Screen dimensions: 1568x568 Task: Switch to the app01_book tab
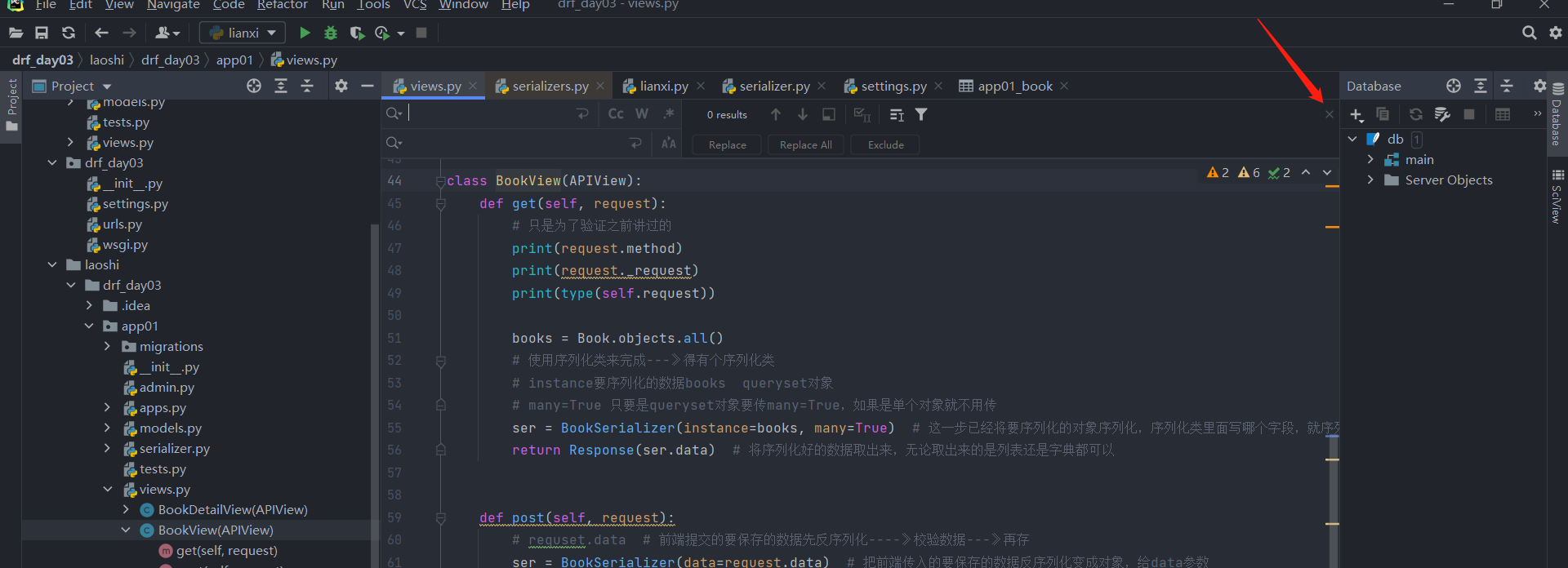(x=1014, y=86)
